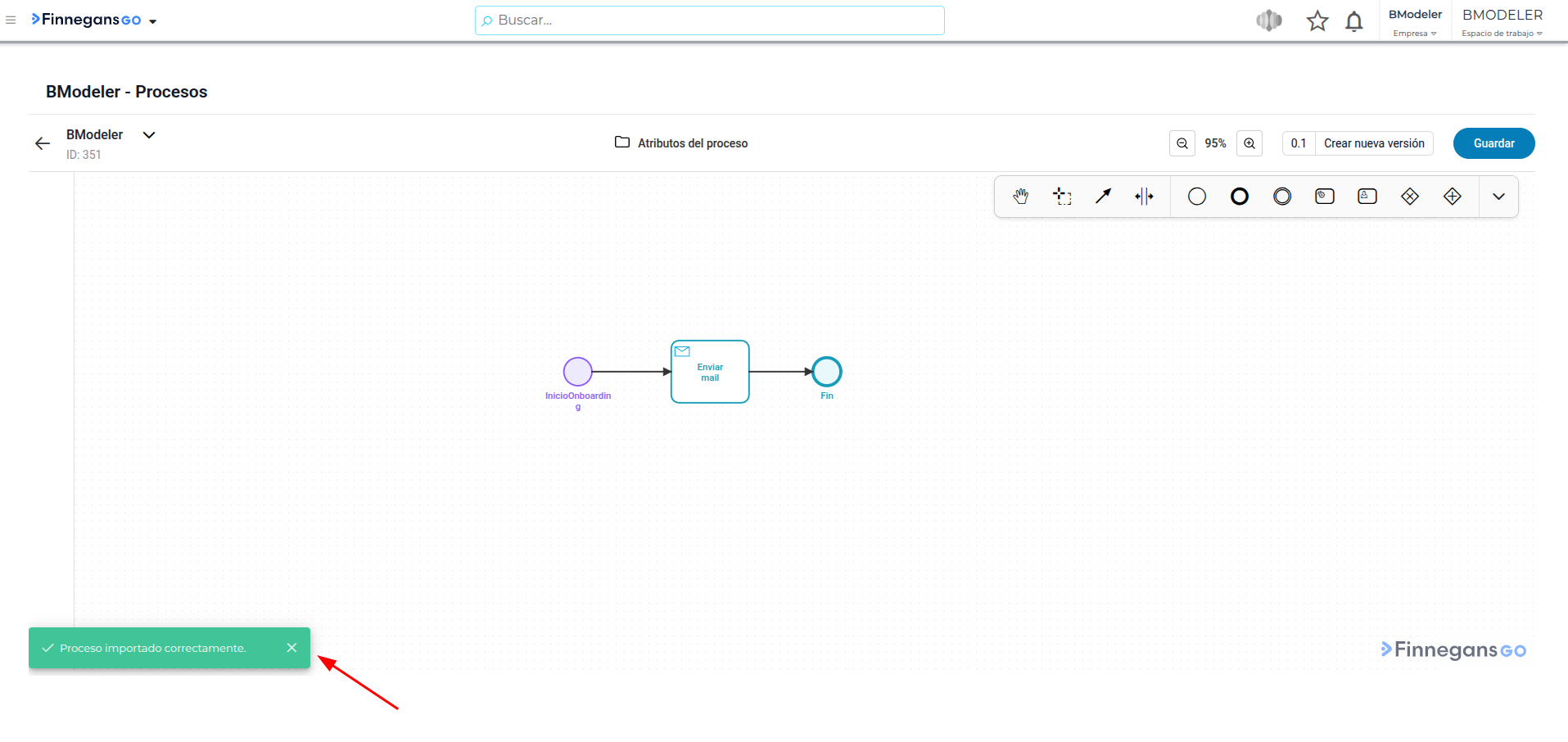Viewport: 1568px width, 742px height.
Task: Dismiss the 'Proceso importado correctamente' toast
Action: tap(291, 648)
